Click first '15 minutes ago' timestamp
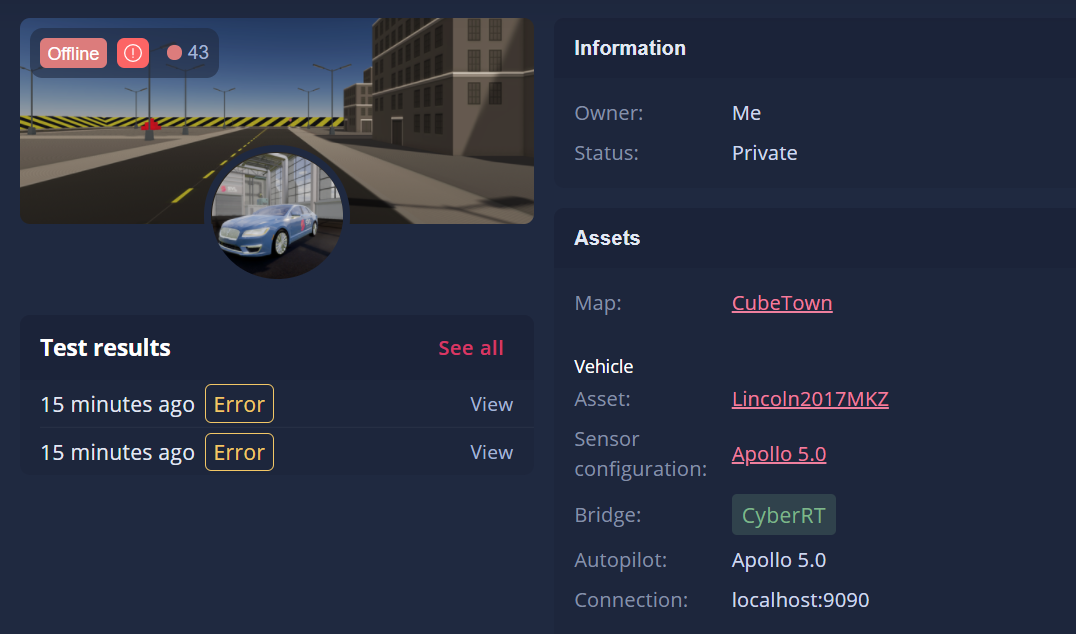The image size is (1076, 634). 117,405
